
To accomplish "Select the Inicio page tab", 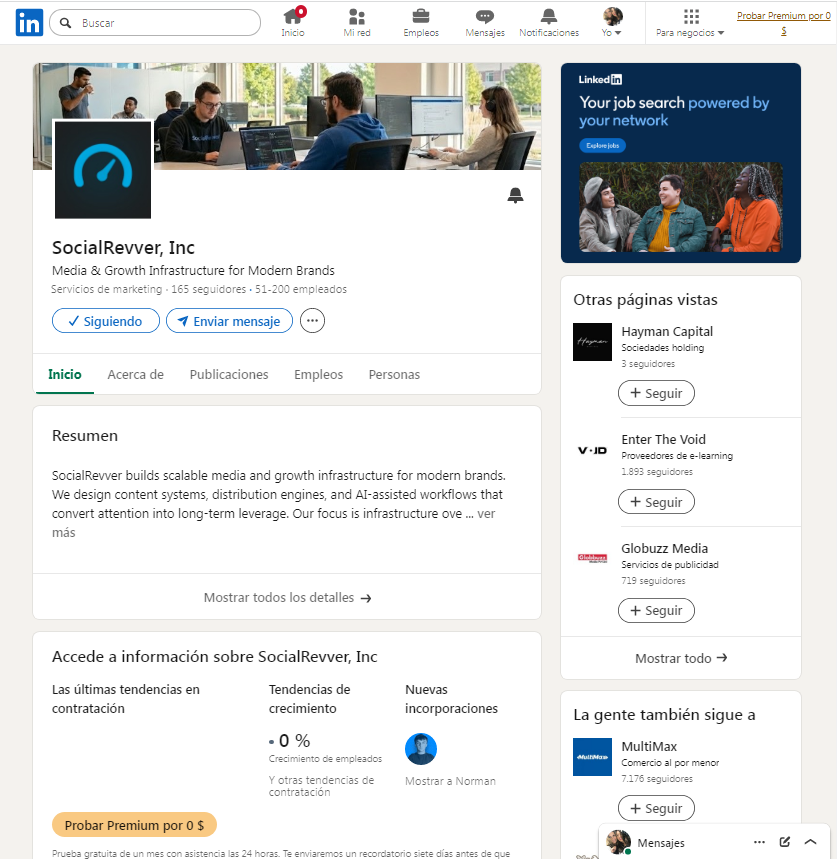I will 65,375.
